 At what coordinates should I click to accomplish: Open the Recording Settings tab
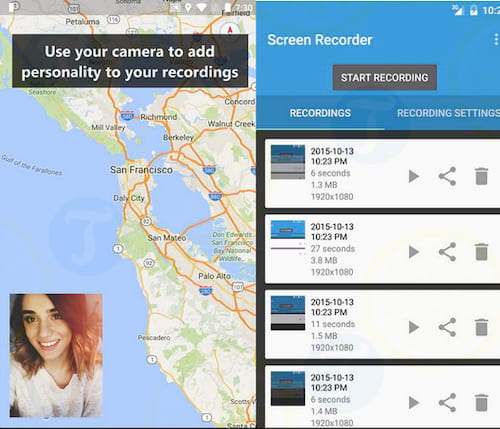(448, 113)
